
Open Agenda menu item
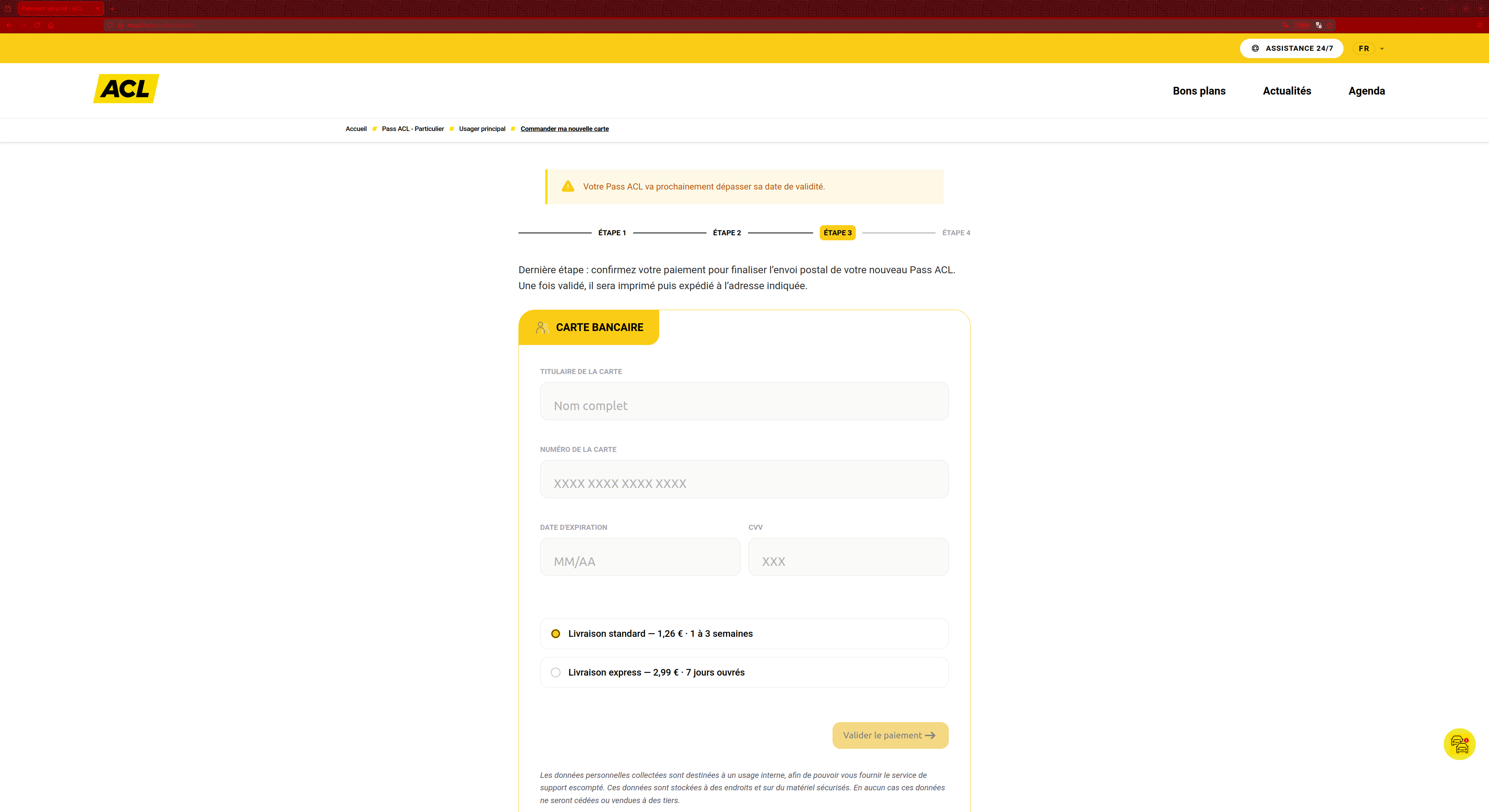click(1366, 91)
